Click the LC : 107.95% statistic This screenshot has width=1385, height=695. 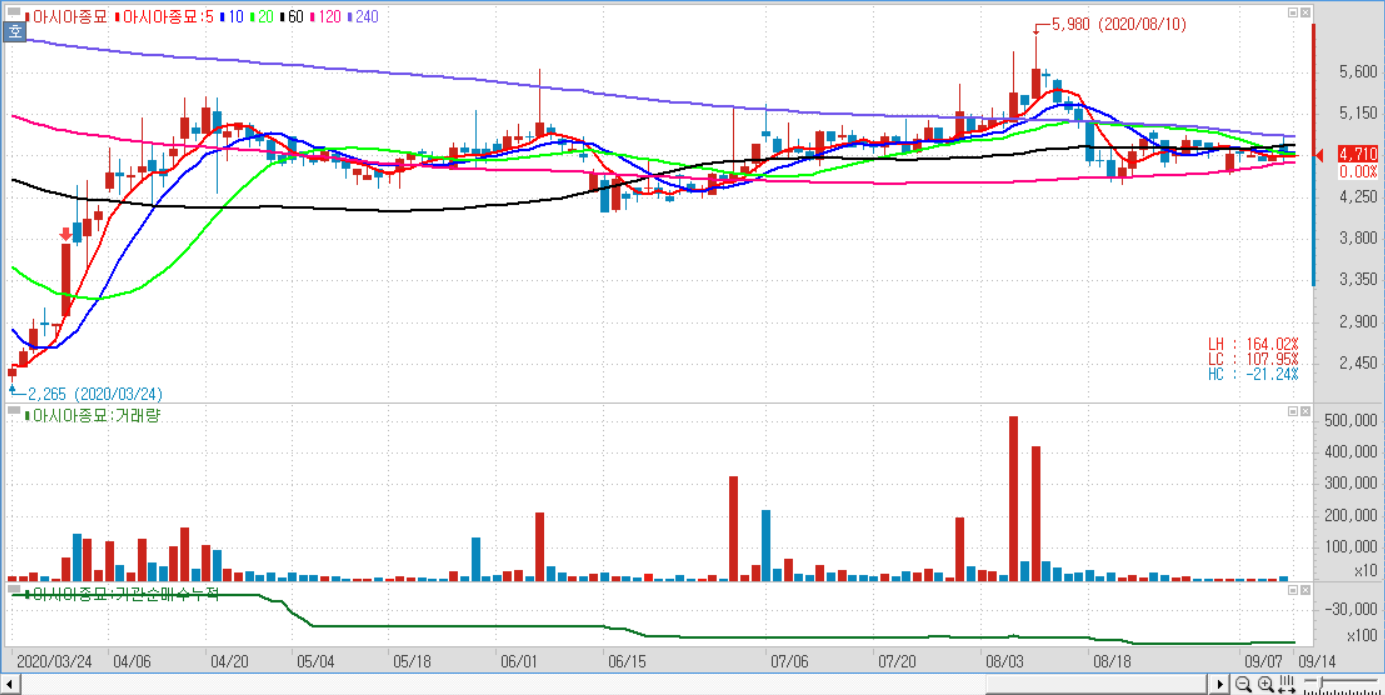(x=1253, y=359)
